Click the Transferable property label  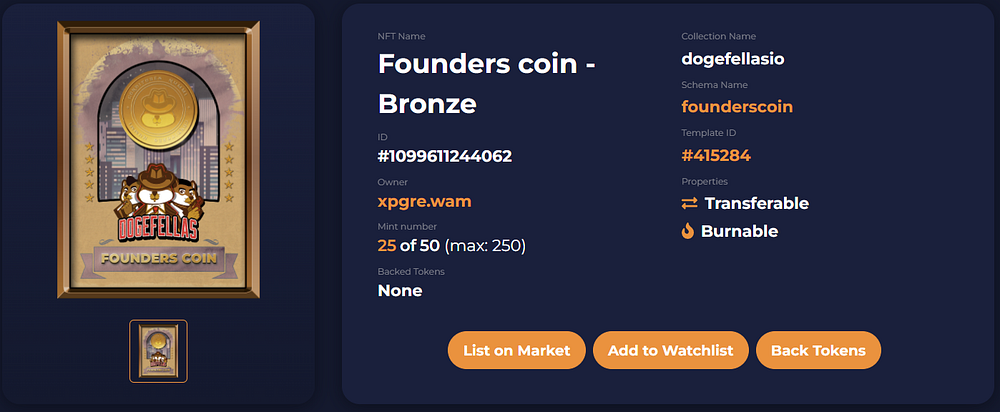[756, 203]
